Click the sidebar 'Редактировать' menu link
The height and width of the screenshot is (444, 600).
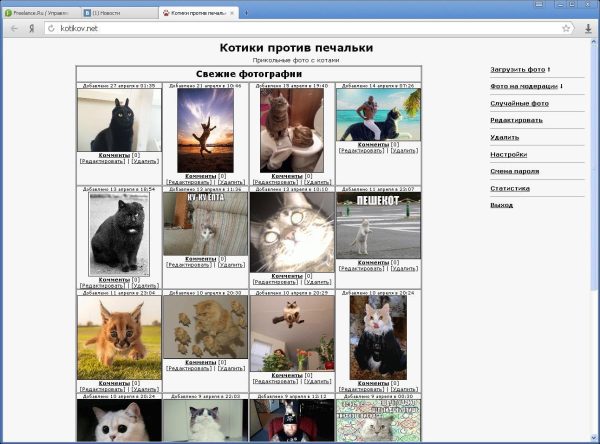[516, 120]
